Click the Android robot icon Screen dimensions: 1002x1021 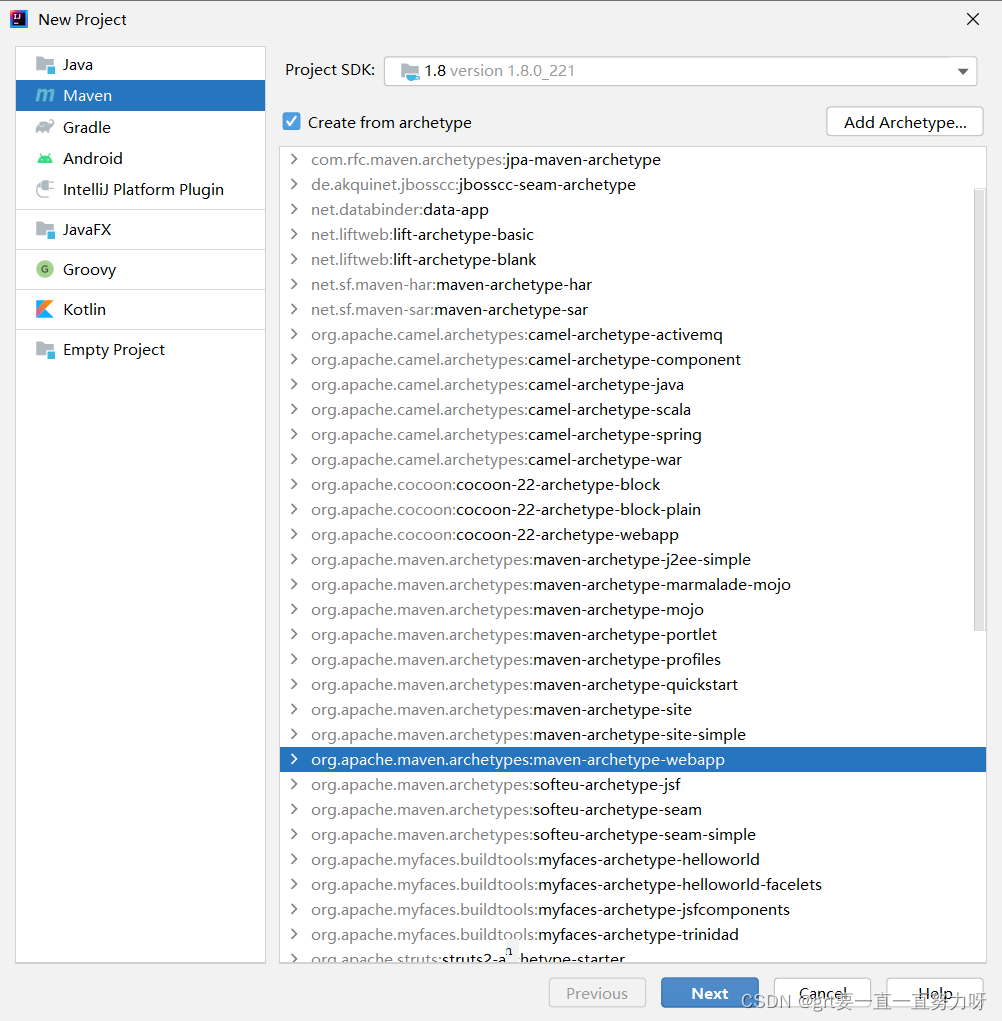(45, 158)
